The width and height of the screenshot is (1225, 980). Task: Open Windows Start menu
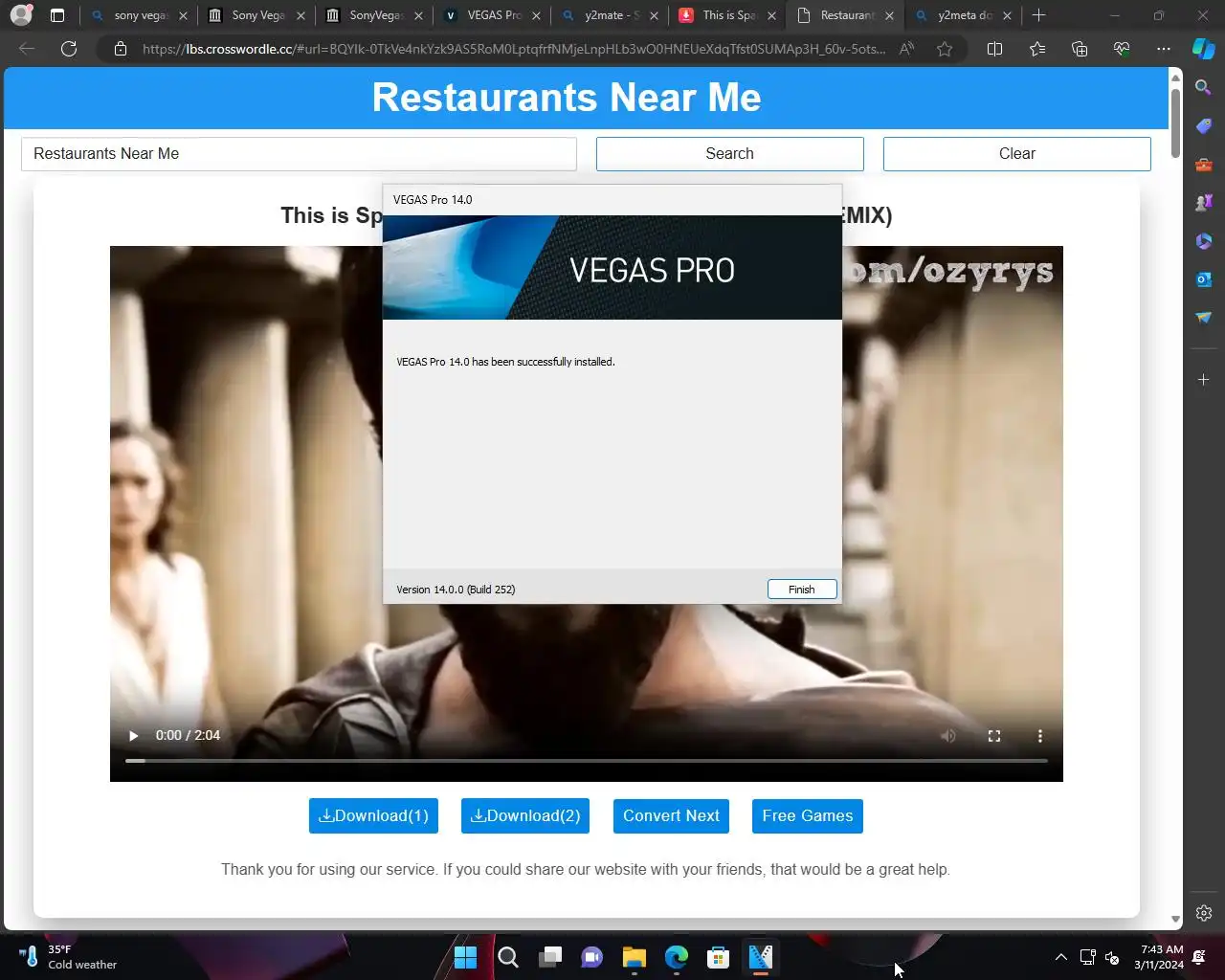click(x=466, y=957)
